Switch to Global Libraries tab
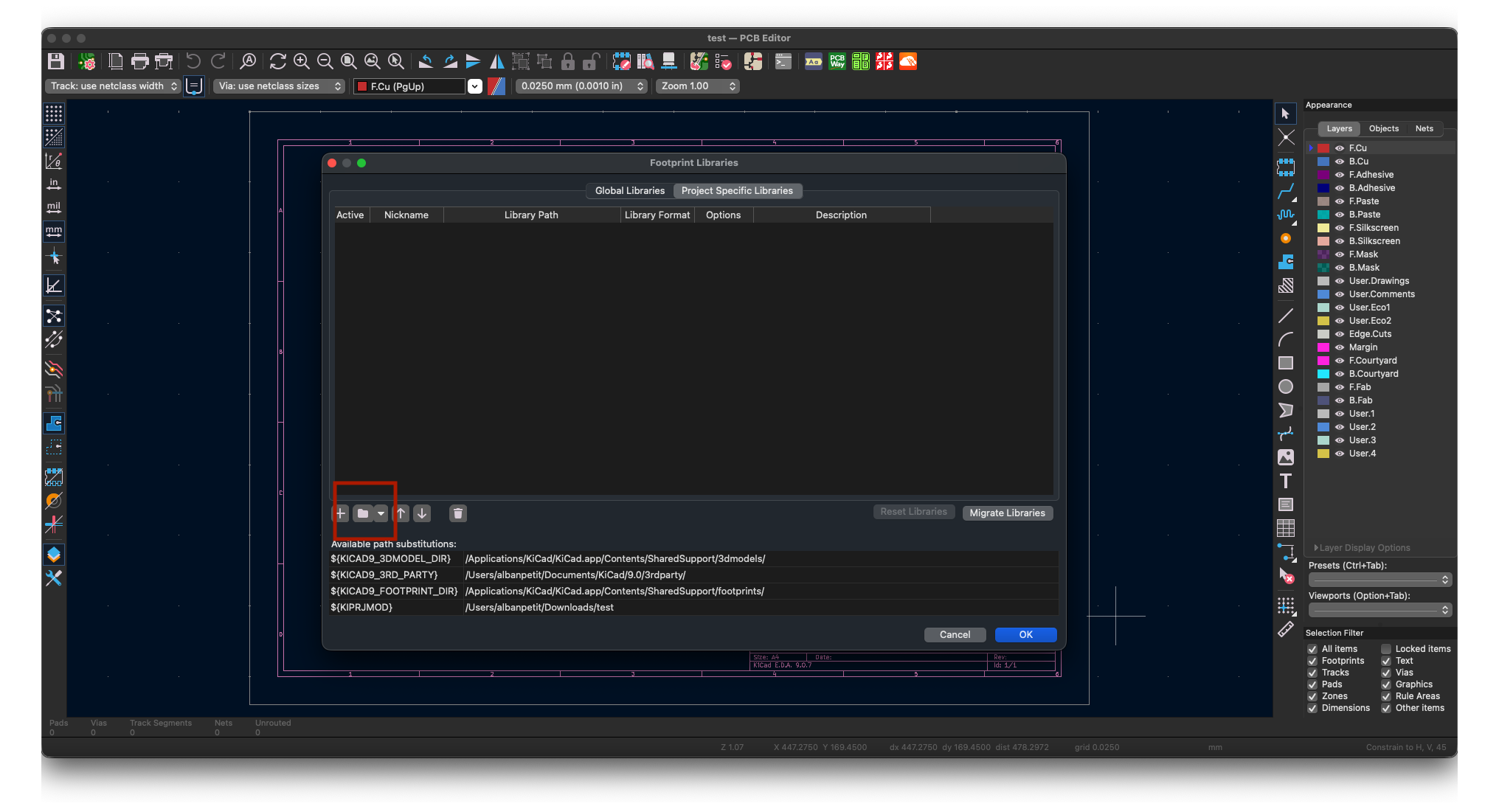This screenshot has height=812, width=1499. [x=629, y=191]
